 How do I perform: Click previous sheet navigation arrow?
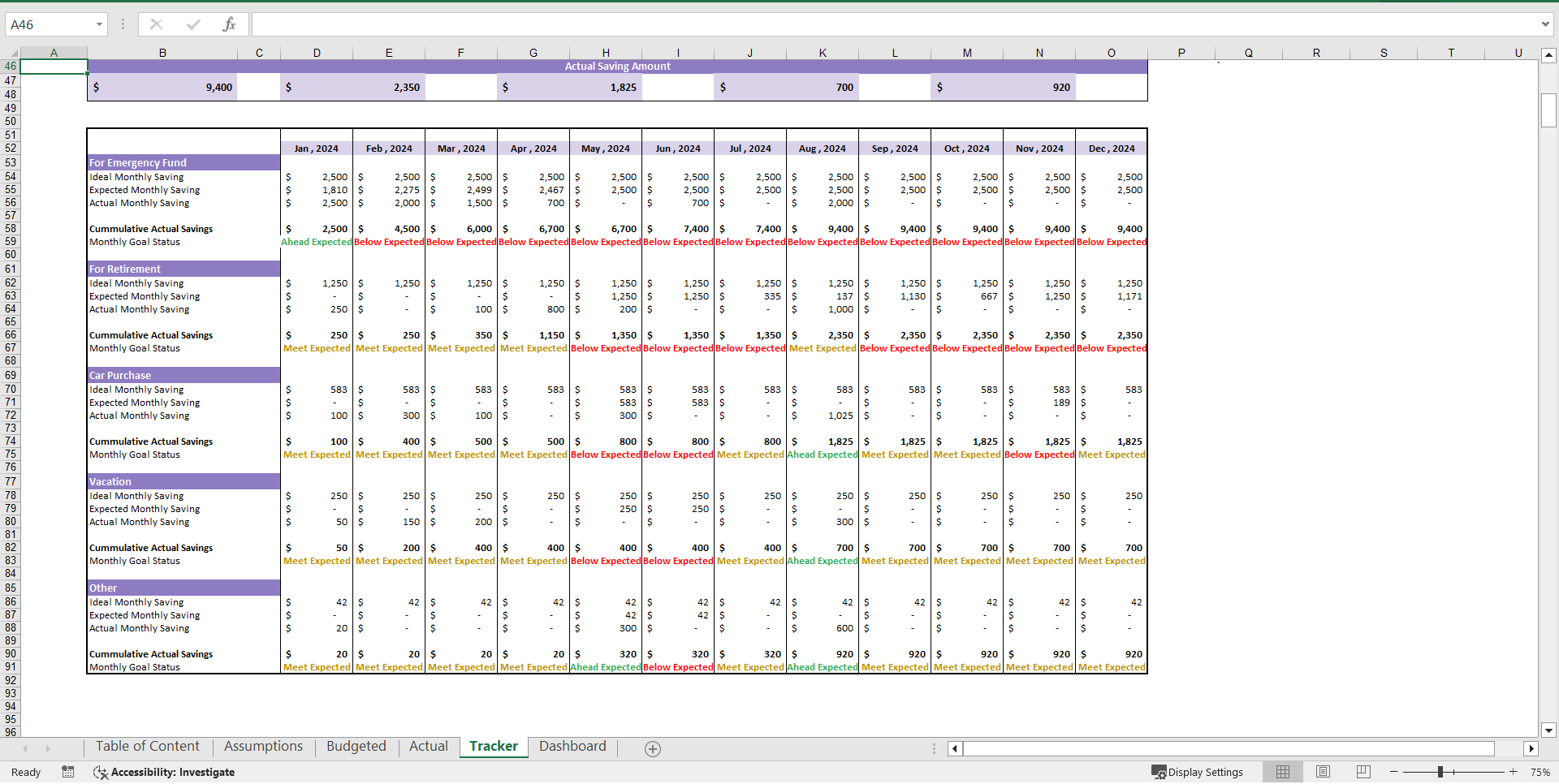[25, 748]
